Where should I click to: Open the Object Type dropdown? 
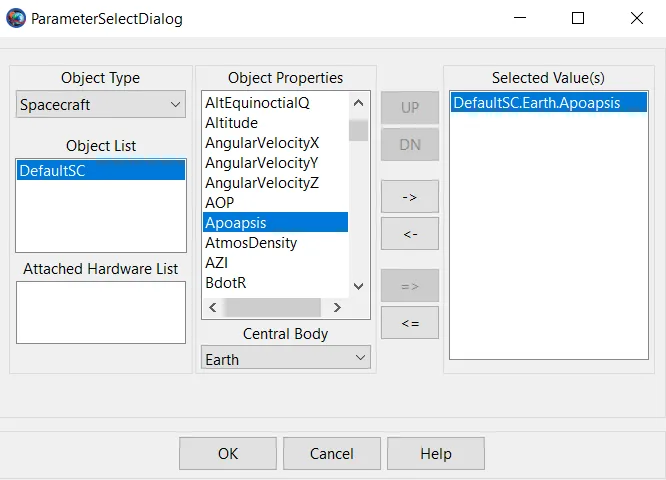click(101, 104)
